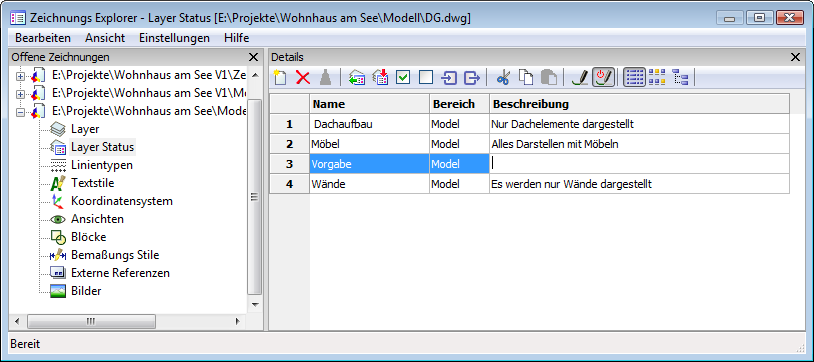The image size is (814, 362).
Task: Click the horizontal scrollbar thumb in drawings panel
Action: (x=91, y=321)
